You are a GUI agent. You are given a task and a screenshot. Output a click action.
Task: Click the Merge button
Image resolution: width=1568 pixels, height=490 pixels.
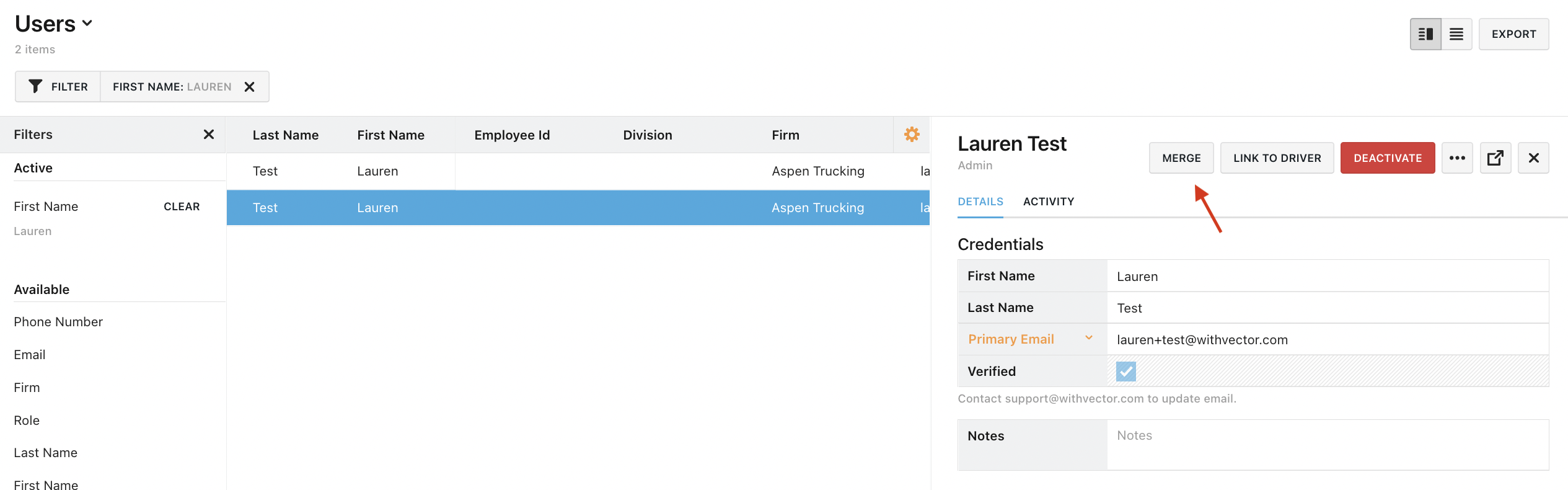pos(1181,158)
